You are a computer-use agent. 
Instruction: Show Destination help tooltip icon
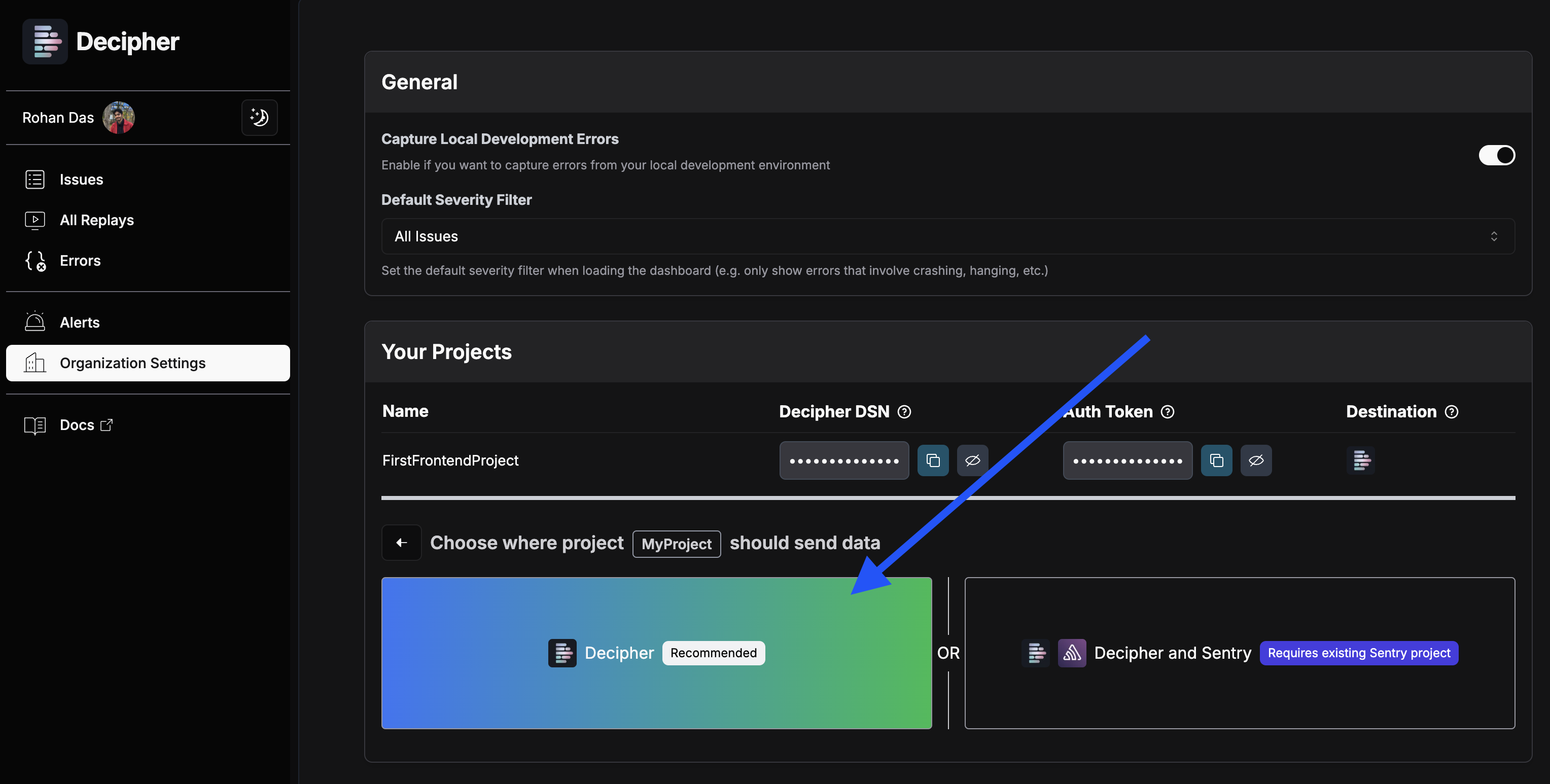[x=1451, y=412]
